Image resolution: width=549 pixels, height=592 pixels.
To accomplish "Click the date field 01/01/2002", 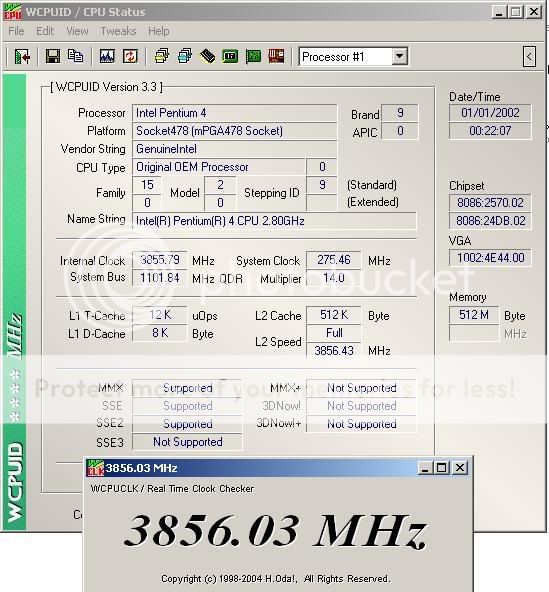I will (490, 113).
